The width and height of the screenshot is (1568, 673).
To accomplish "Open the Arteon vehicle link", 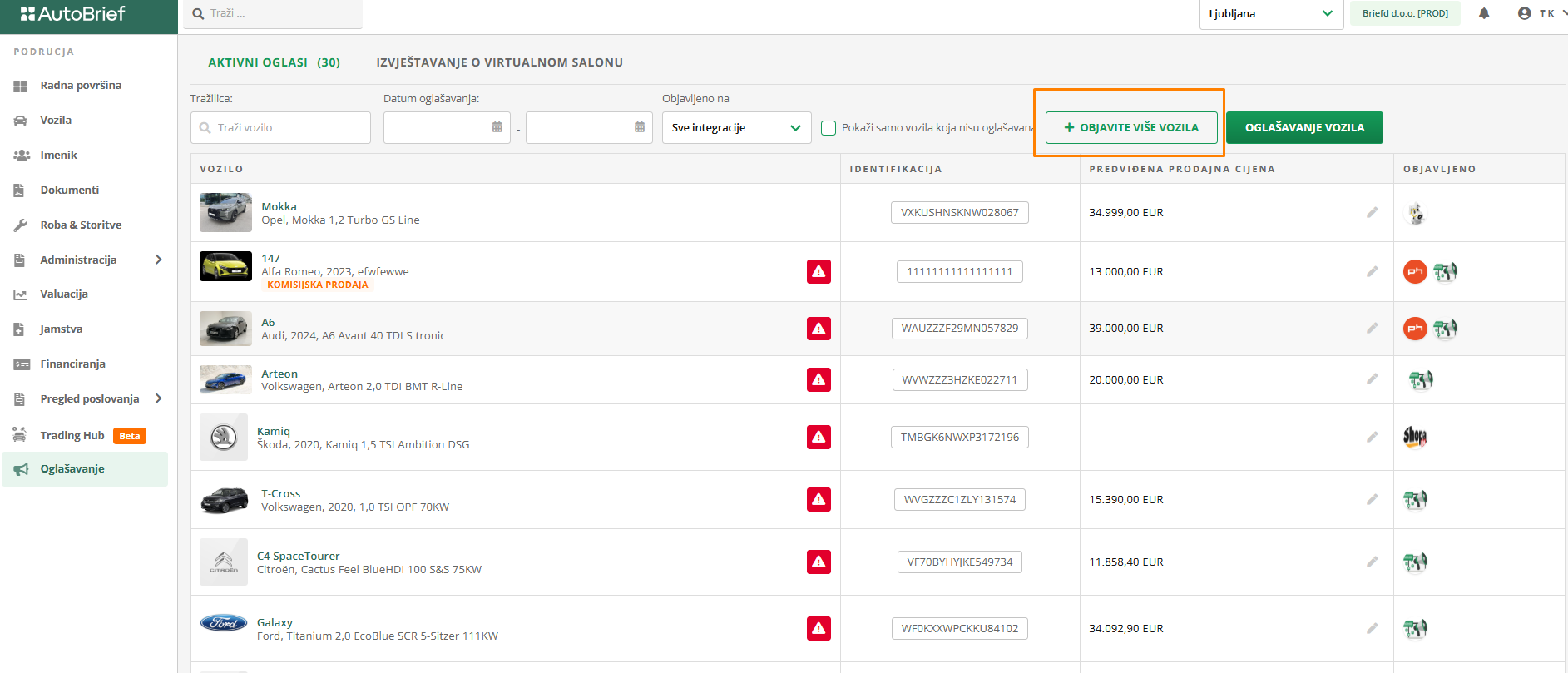I will tap(279, 374).
